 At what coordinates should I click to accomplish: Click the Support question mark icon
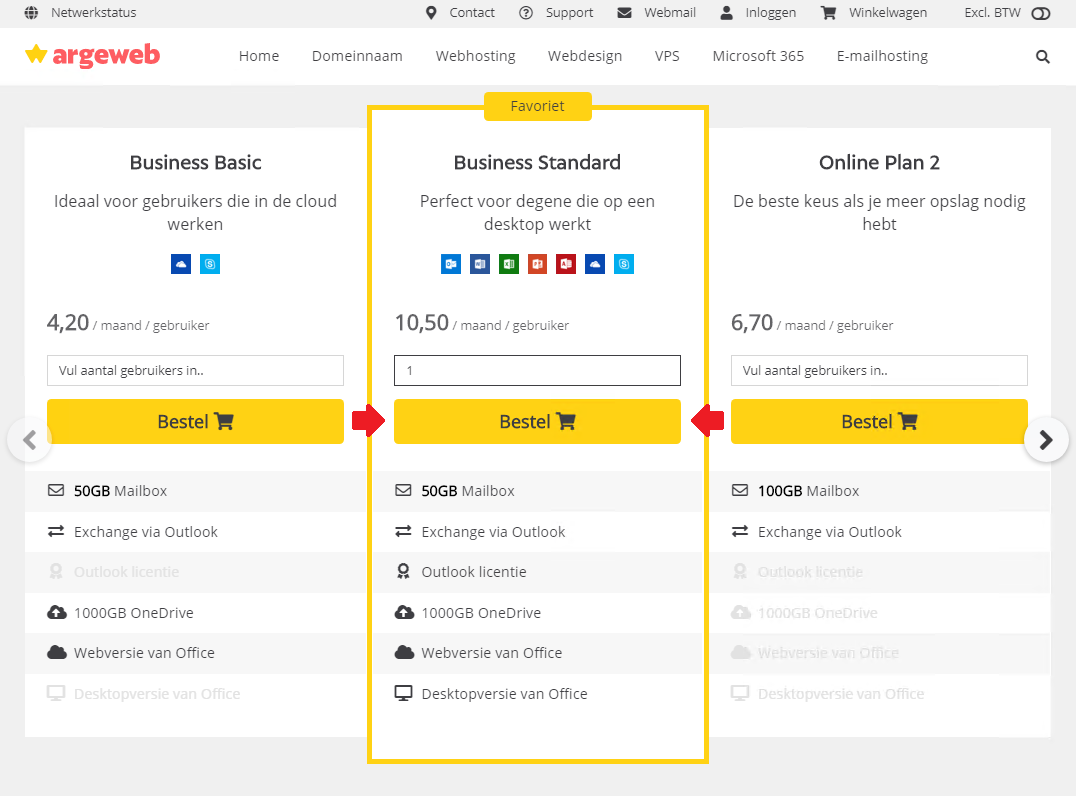(526, 12)
